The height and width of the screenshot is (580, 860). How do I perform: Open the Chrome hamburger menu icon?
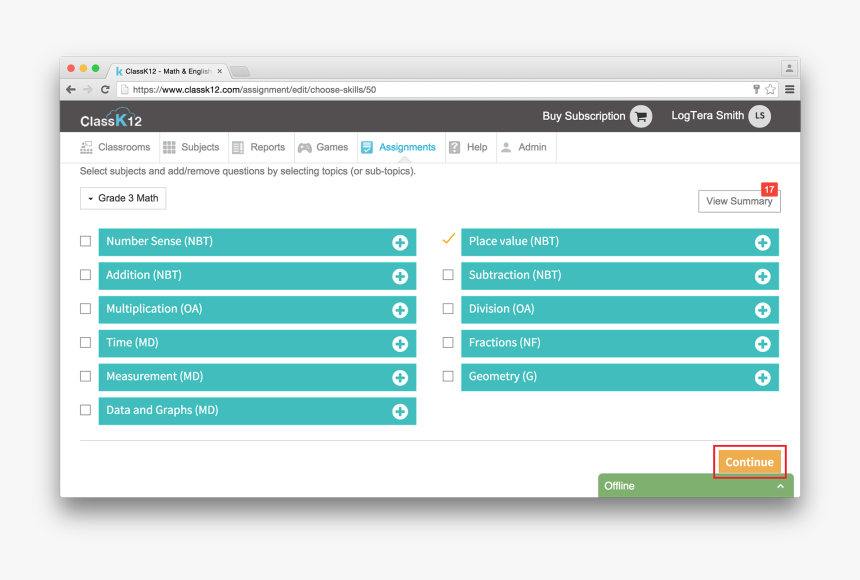click(x=789, y=89)
